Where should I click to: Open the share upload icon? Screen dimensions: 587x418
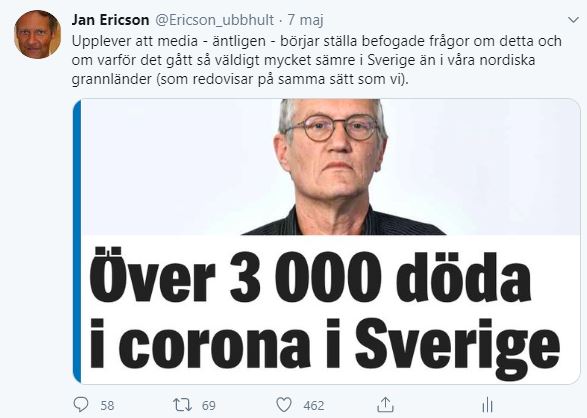(386, 405)
